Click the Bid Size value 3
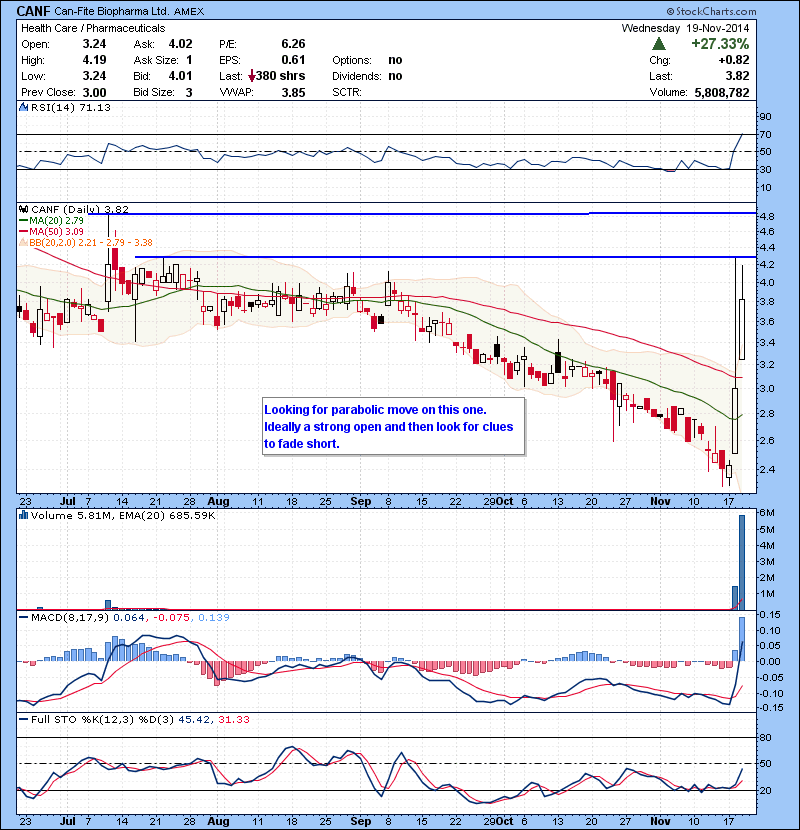Image resolution: width=800 pixels, height=830 pixels. [189, 92]
